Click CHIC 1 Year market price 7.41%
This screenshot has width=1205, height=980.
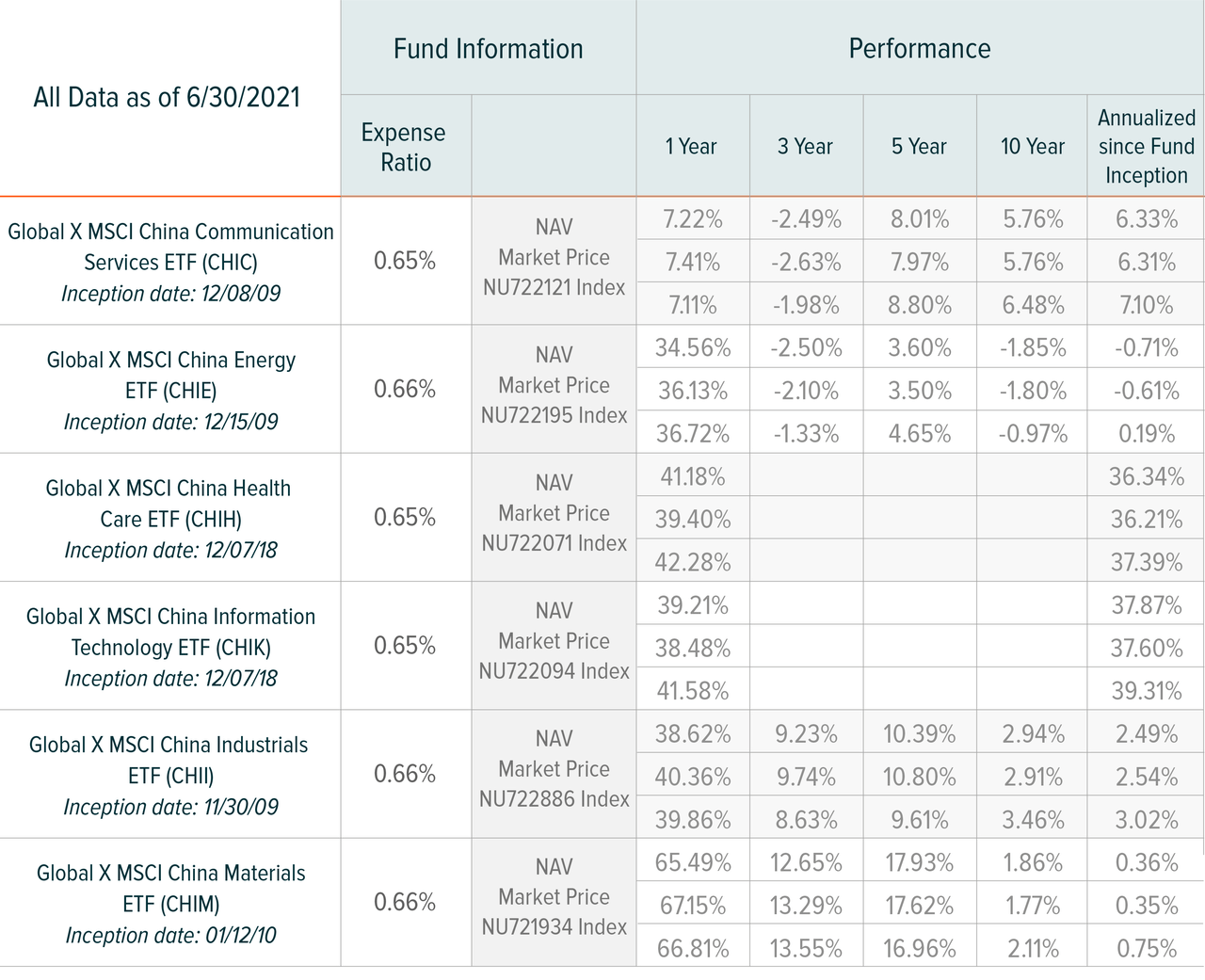coord(693,262)
